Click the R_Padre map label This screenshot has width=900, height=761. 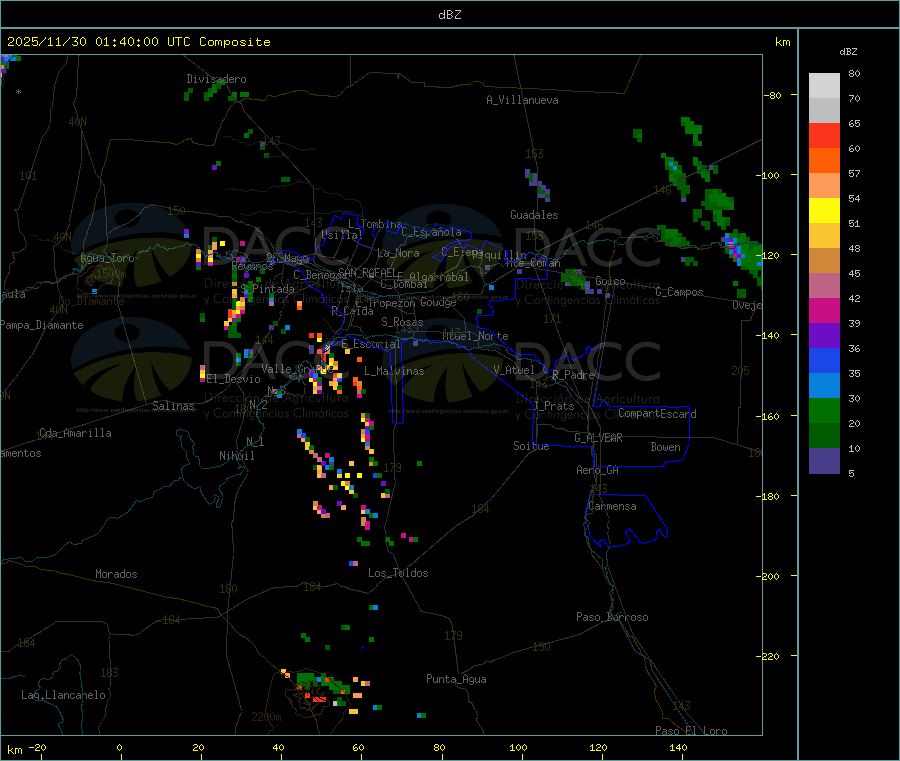[x=573, y=375]
